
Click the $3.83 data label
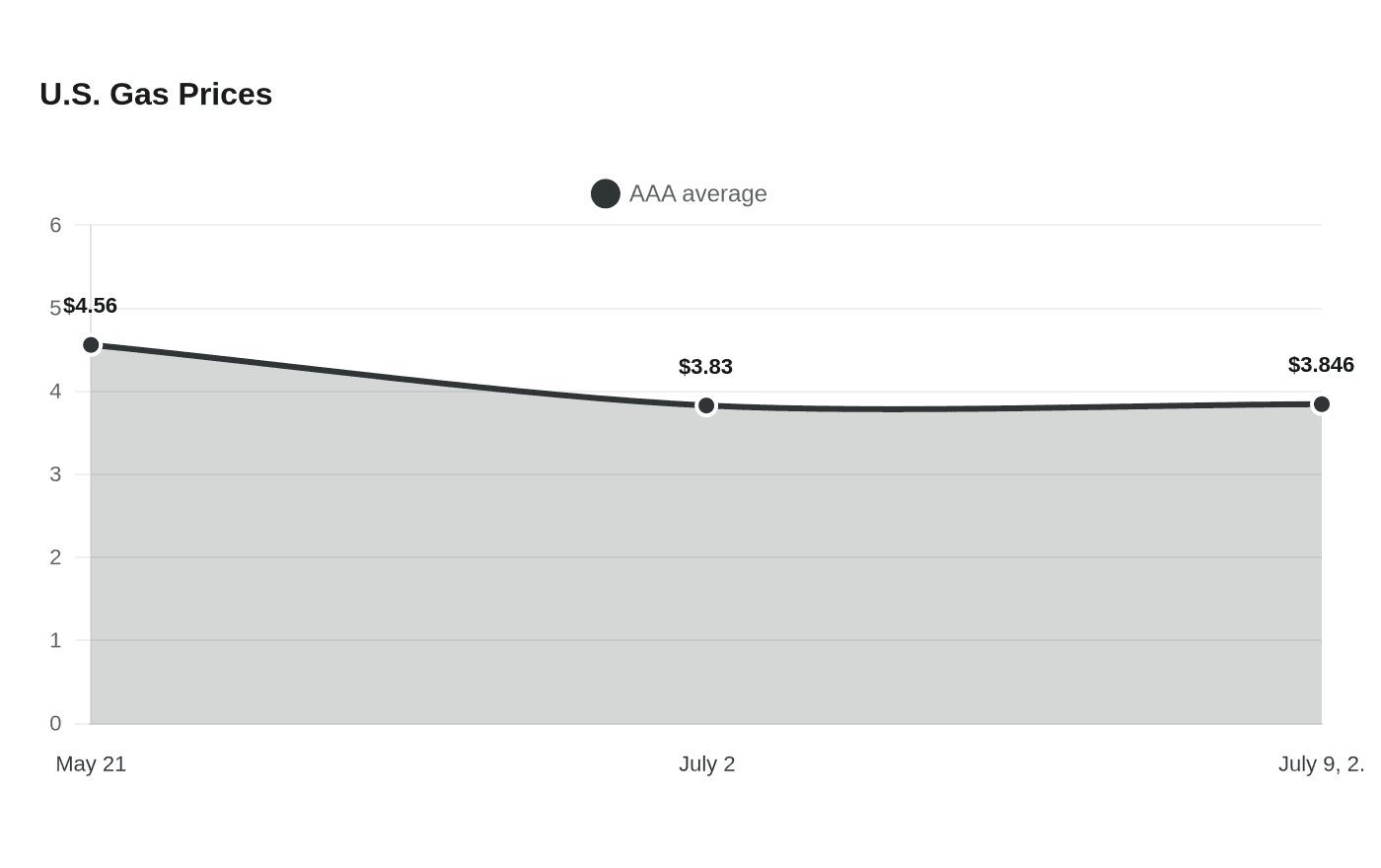(705, 367)
